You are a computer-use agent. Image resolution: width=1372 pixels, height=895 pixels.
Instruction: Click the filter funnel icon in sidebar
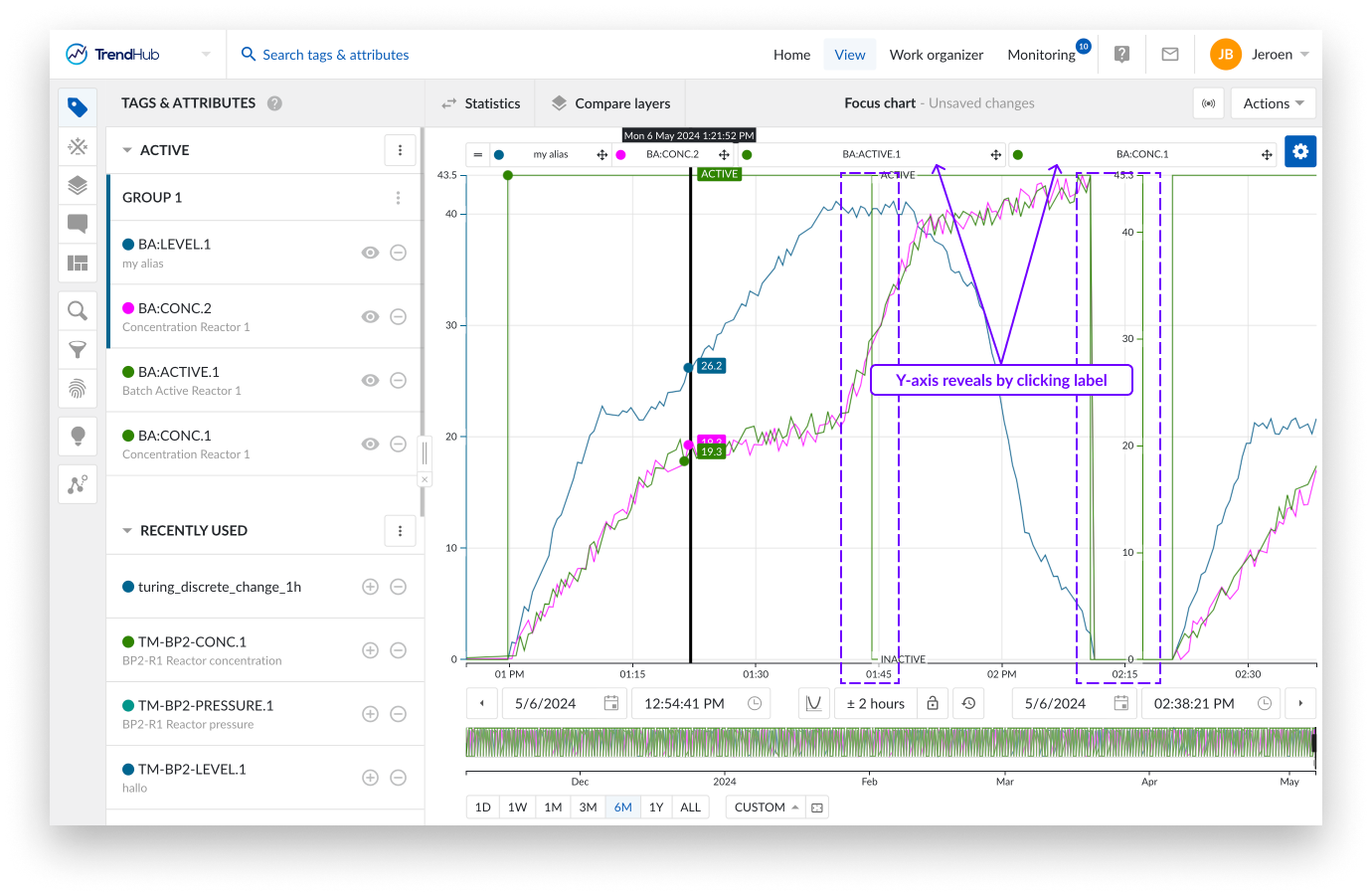(x=78, y=350)
